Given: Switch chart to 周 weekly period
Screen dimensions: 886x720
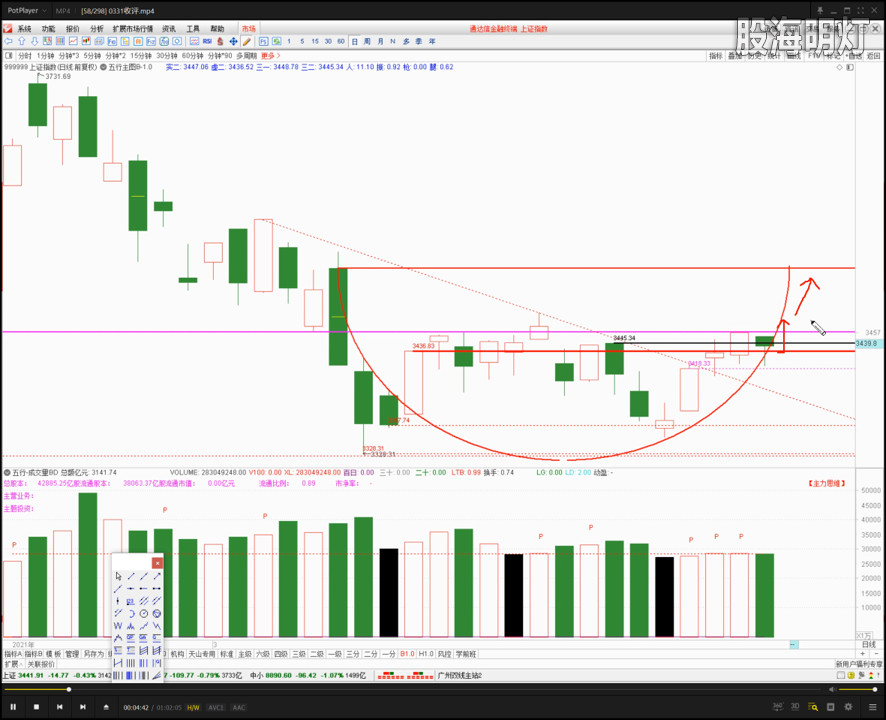Looking at the screenshot, I should coord(367,41).
